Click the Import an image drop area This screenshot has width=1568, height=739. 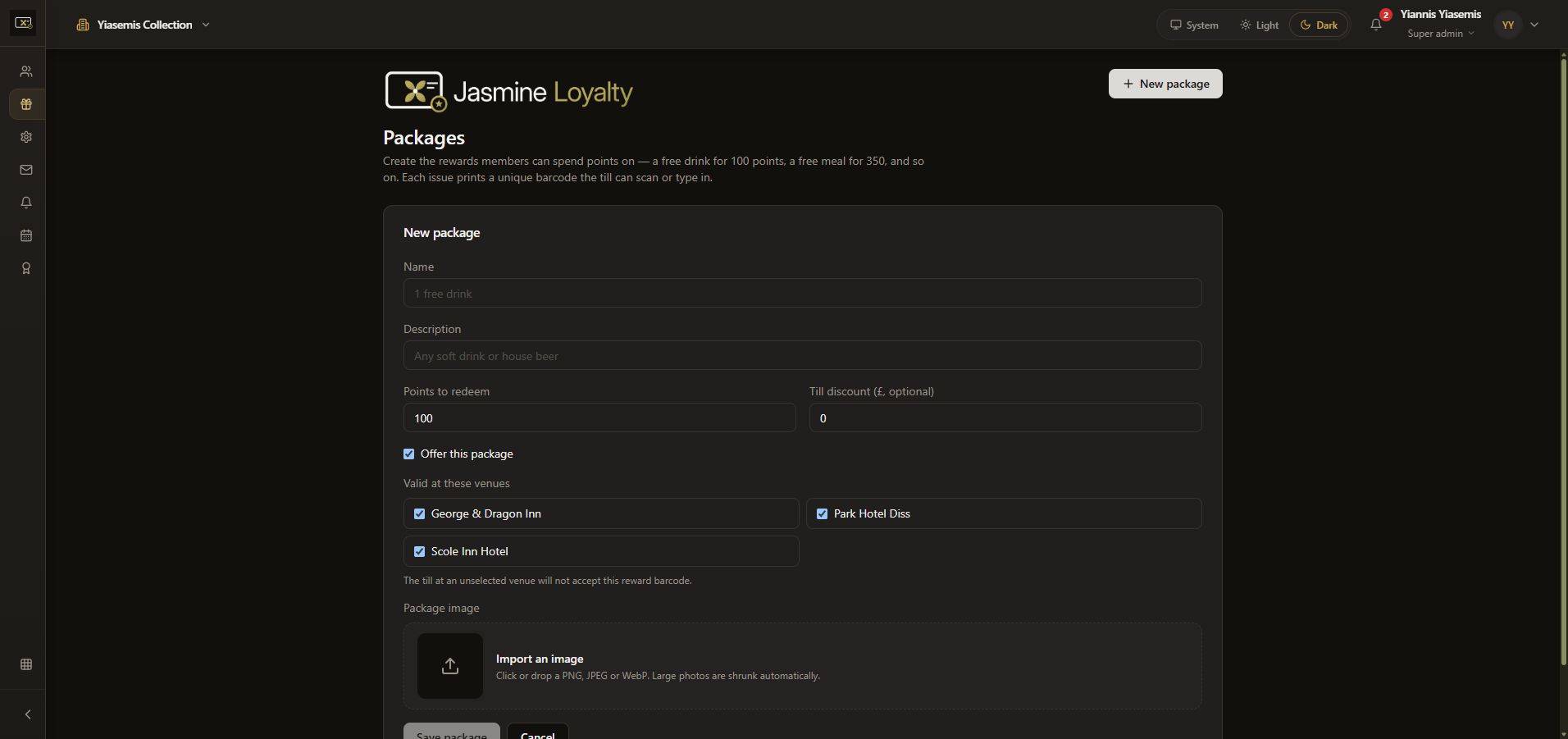tap(803, 666)
